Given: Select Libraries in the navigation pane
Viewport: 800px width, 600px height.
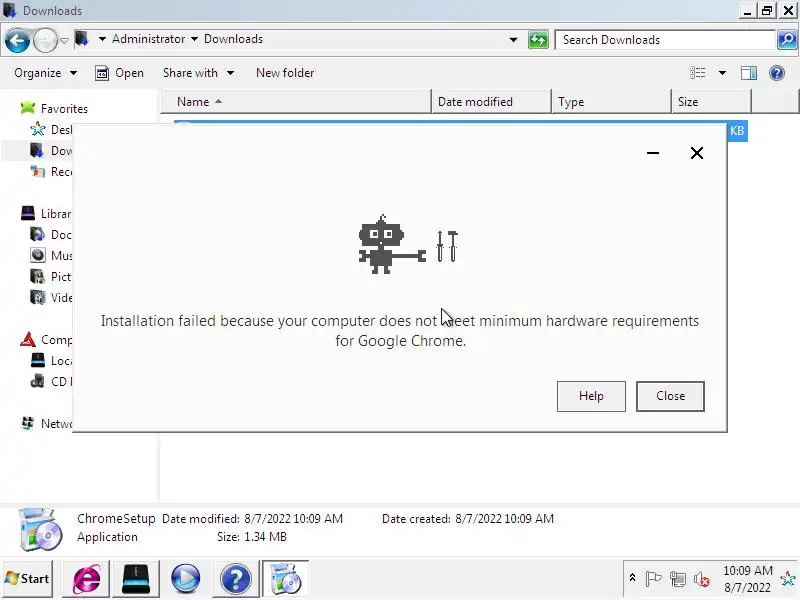Looking at the screenshot, I should pos(46,213).
